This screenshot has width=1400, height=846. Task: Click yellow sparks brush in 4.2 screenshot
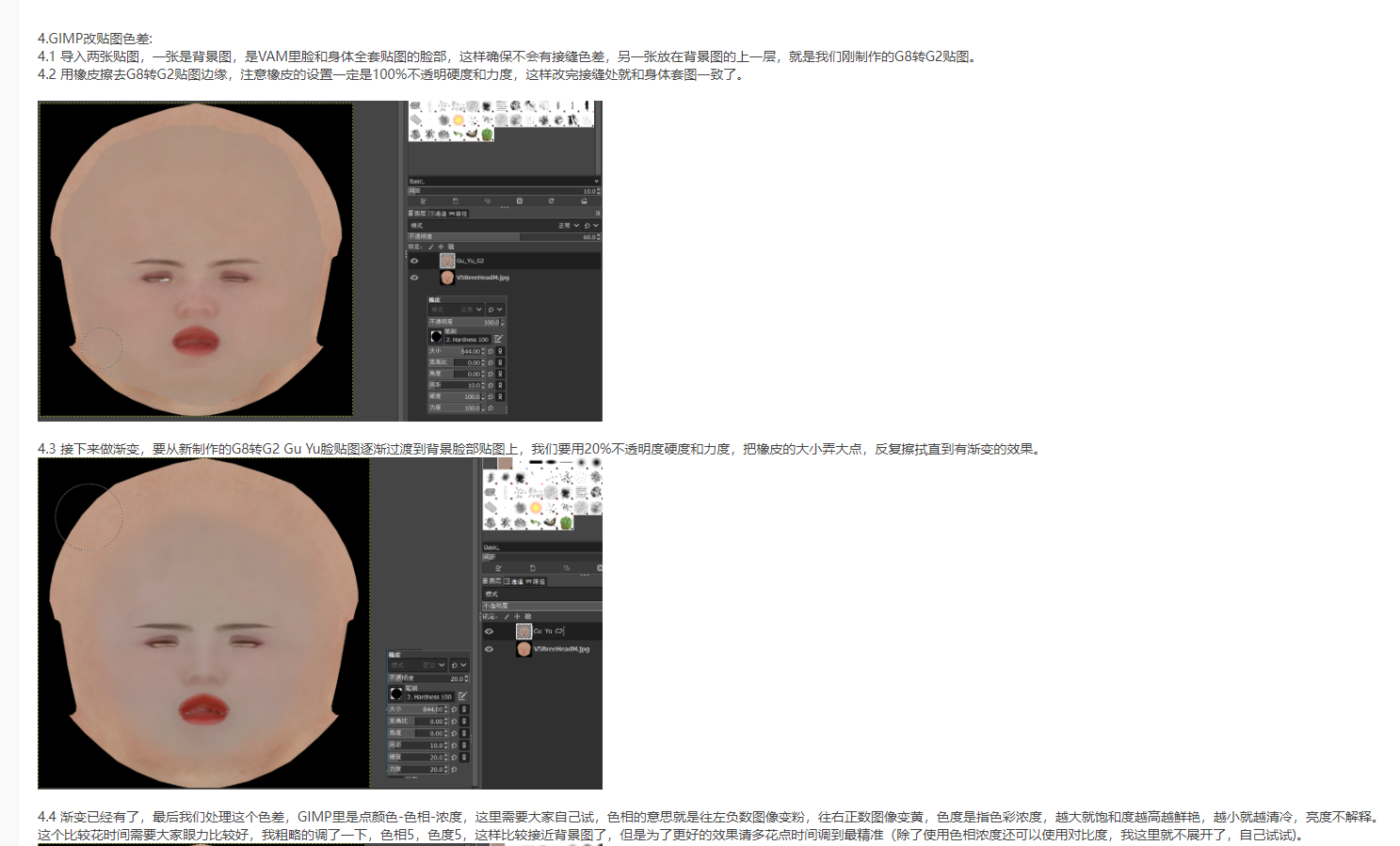pos(459,120)
